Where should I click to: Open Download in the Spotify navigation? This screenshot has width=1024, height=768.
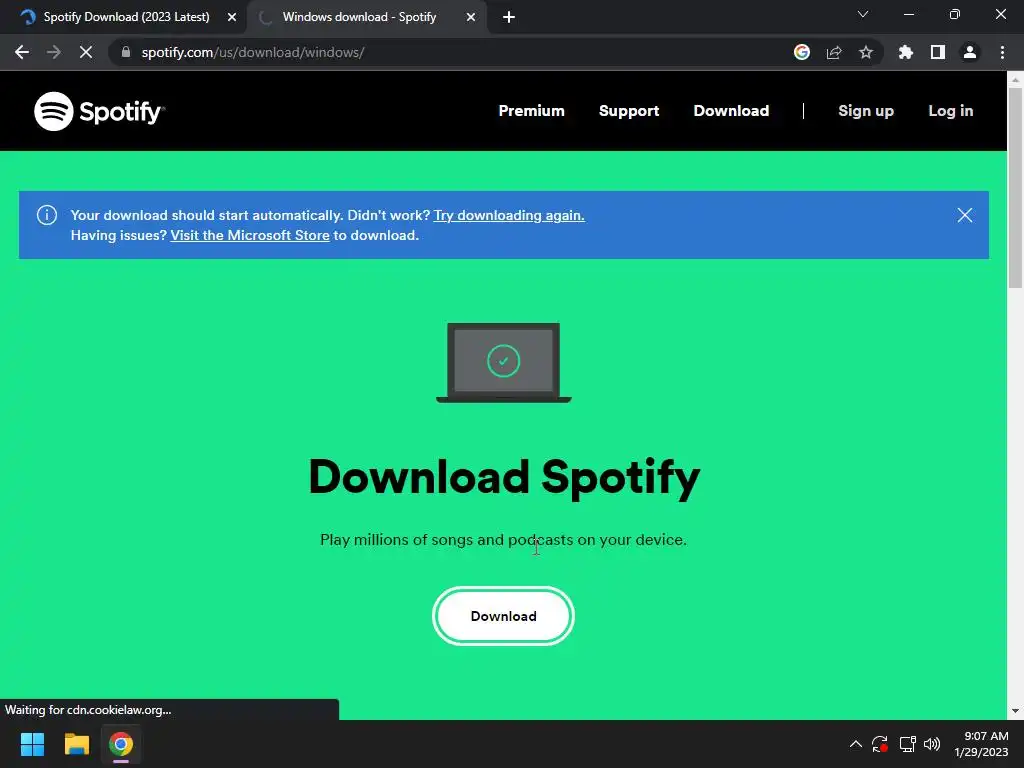click(731, 111)
